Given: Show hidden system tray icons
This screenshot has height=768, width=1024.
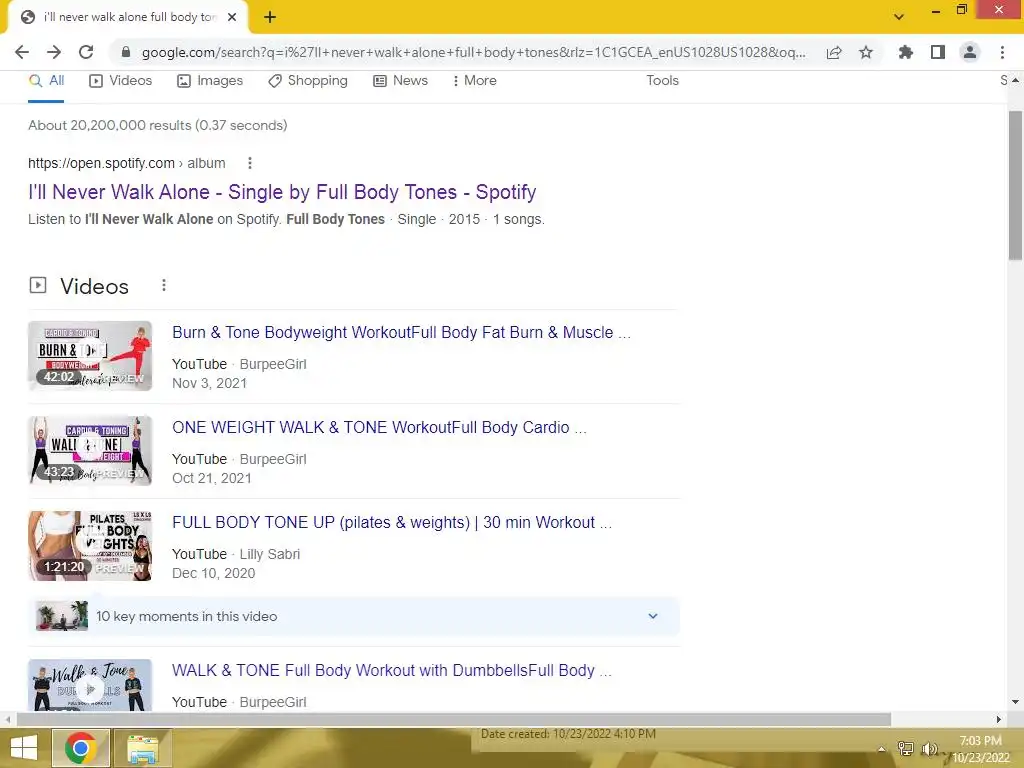Looking at the screenshot, I should 882,749.
